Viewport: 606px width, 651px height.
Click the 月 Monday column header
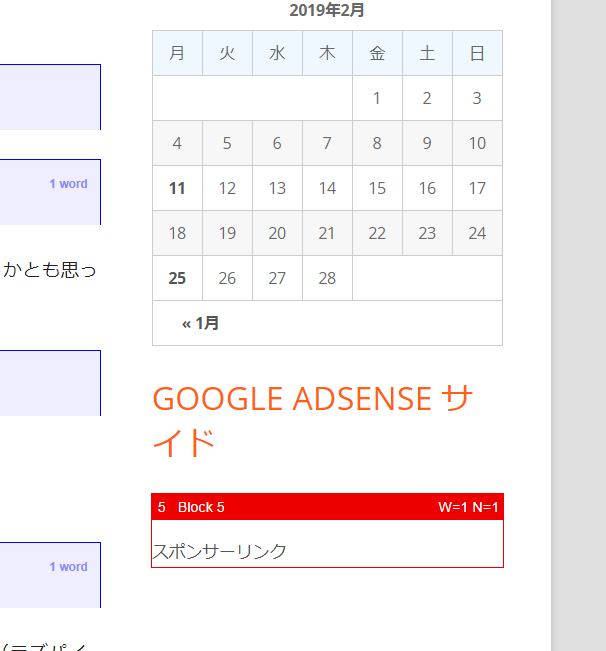pos(177,53)
